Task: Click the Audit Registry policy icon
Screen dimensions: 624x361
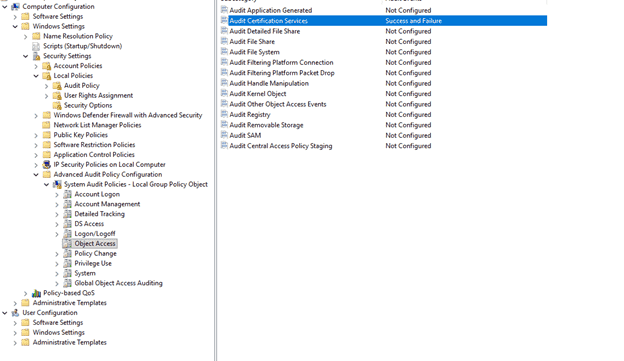Action: [x=224, y=114]
